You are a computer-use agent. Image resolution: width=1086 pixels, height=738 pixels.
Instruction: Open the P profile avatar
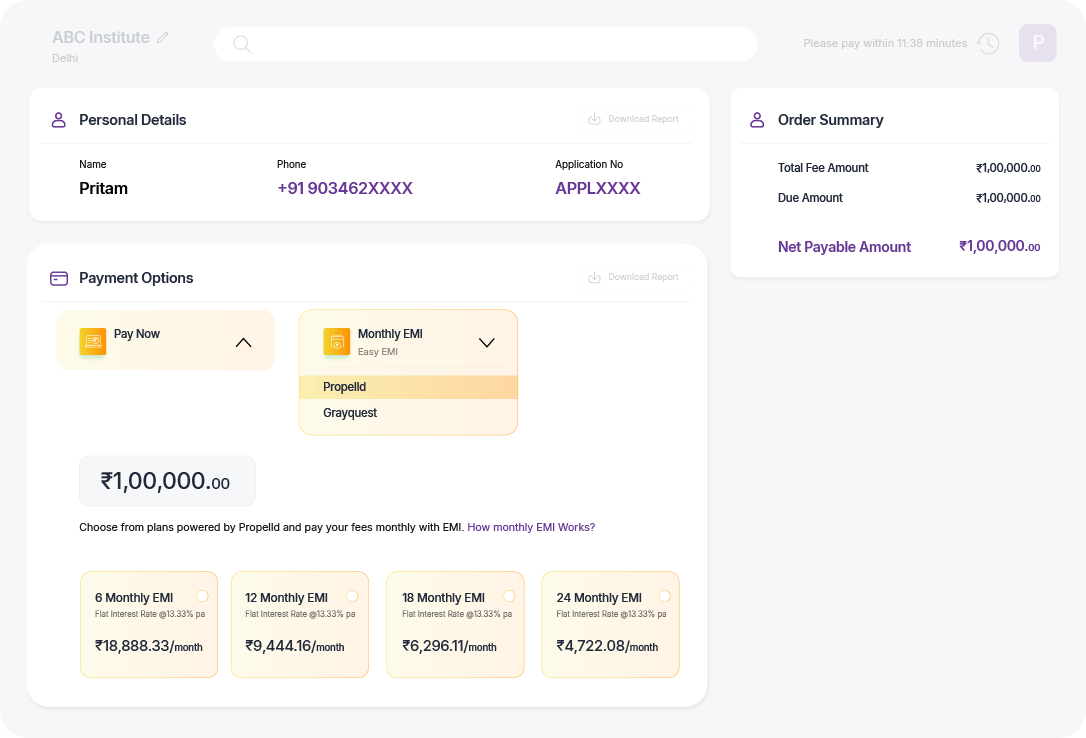[x=1038, y=43]
